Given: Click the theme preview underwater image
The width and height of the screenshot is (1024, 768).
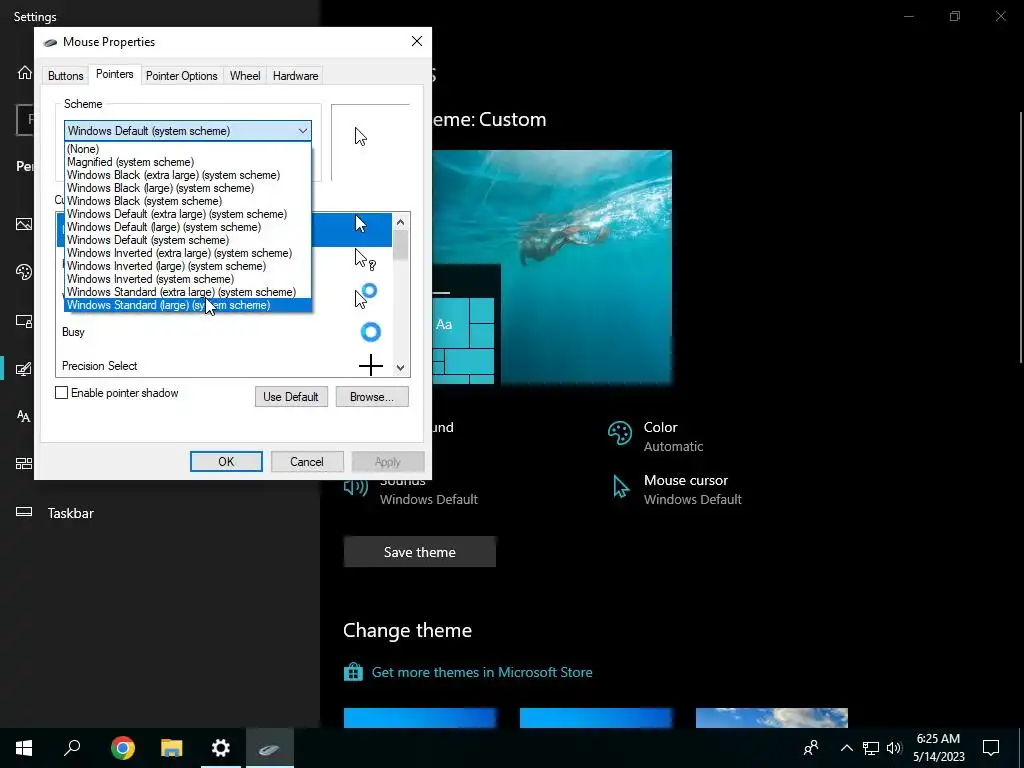Looking at the screenshot, I should point(552,266).
